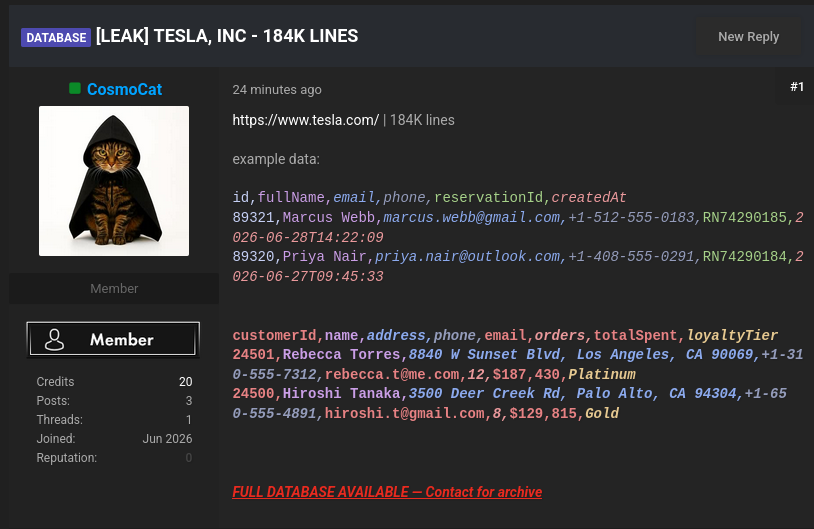Click the 'id,fullName,email' header line

(x=429, y=197)
